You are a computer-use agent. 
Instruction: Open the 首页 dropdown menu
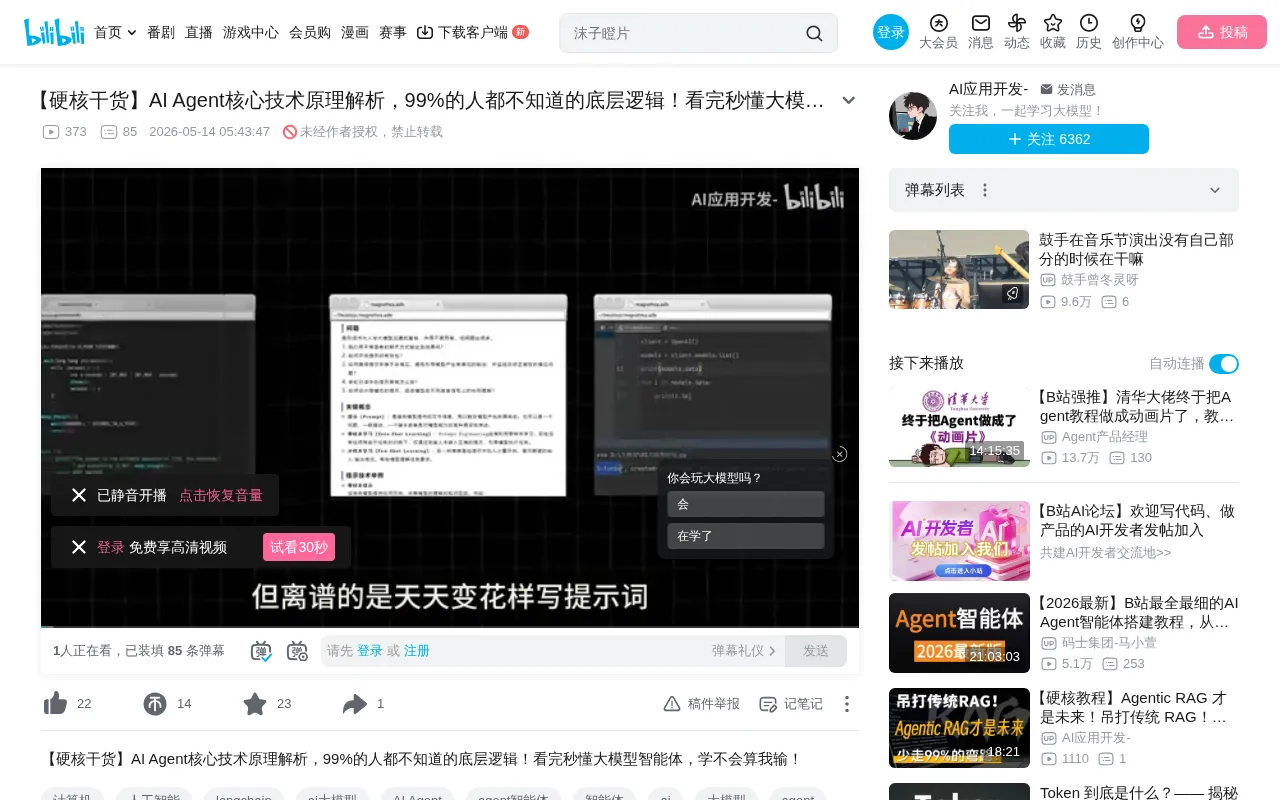[115, 32]
